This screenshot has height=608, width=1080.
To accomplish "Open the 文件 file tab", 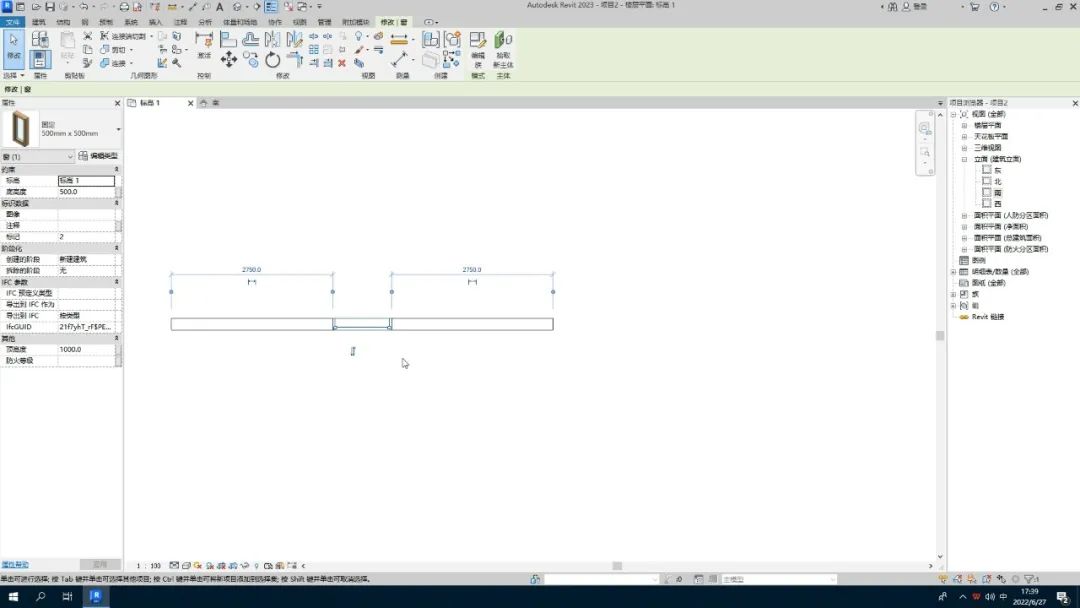I will [x=12, y=22].
